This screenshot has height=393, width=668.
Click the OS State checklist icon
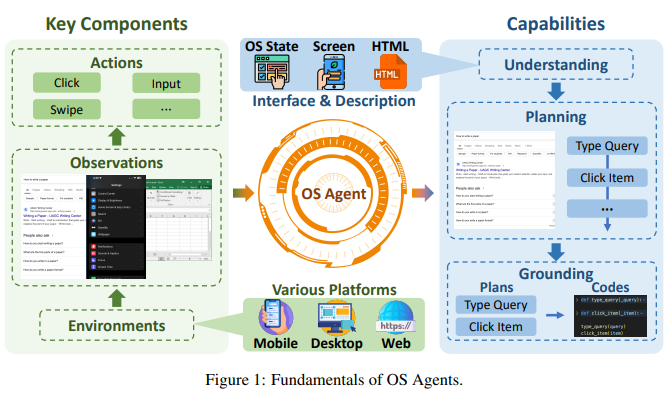click(x=271, y=72)
